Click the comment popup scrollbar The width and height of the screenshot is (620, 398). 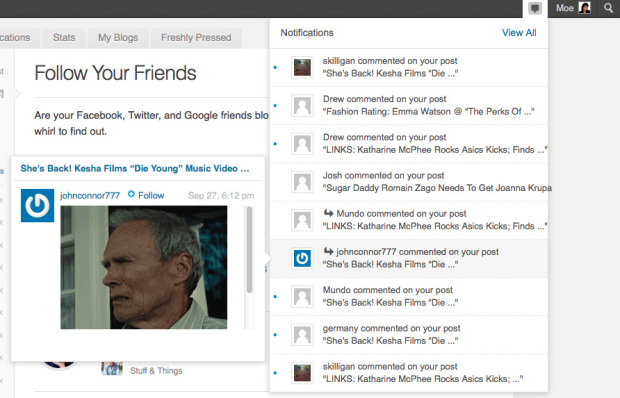pos(249,250)
